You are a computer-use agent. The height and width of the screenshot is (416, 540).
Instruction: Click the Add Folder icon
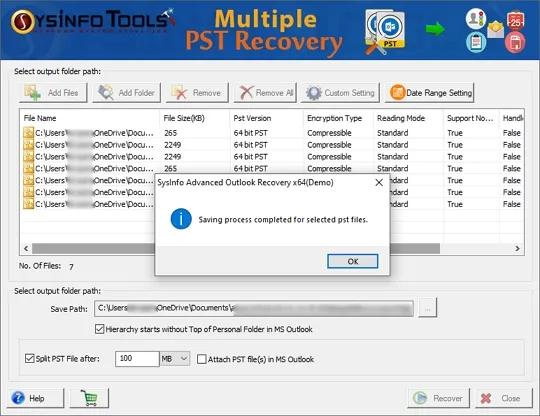[106, 93]
